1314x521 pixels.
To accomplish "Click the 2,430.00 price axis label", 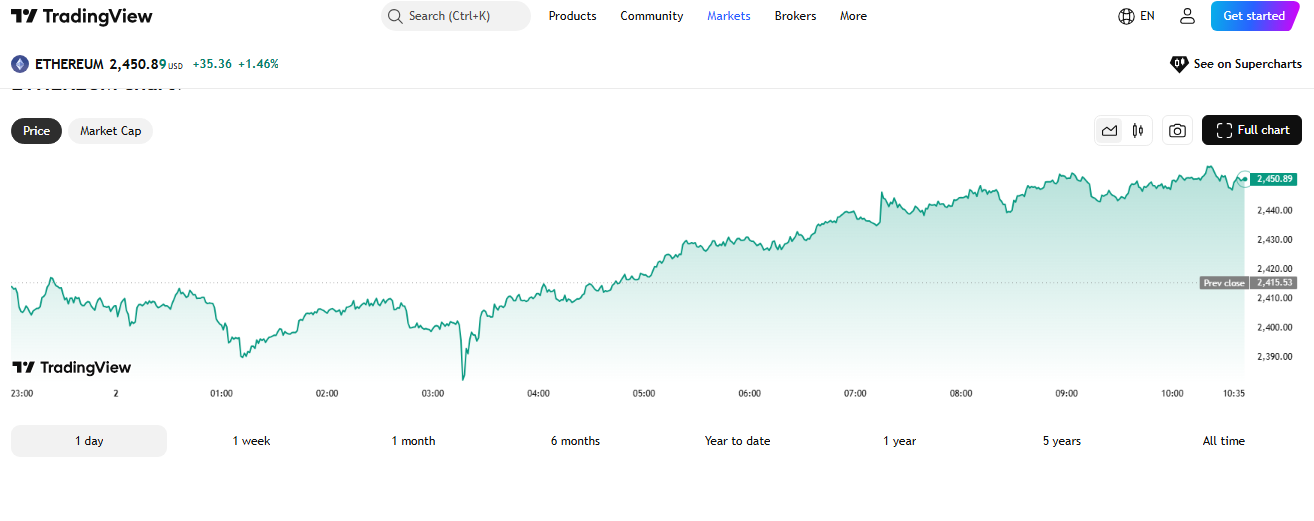I will (1275, 239).
